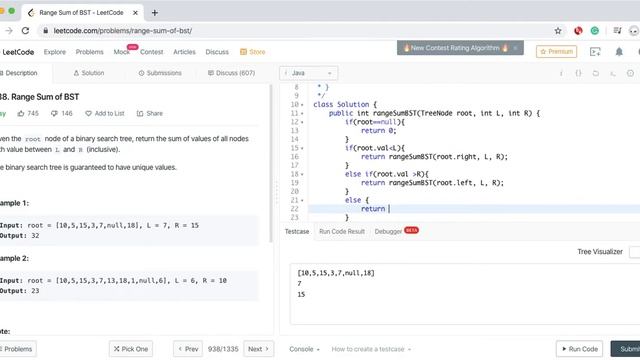The width and height of the screenshot is (640, 360).
Task: Switch to the Description tab
Action: coord(19,73)
